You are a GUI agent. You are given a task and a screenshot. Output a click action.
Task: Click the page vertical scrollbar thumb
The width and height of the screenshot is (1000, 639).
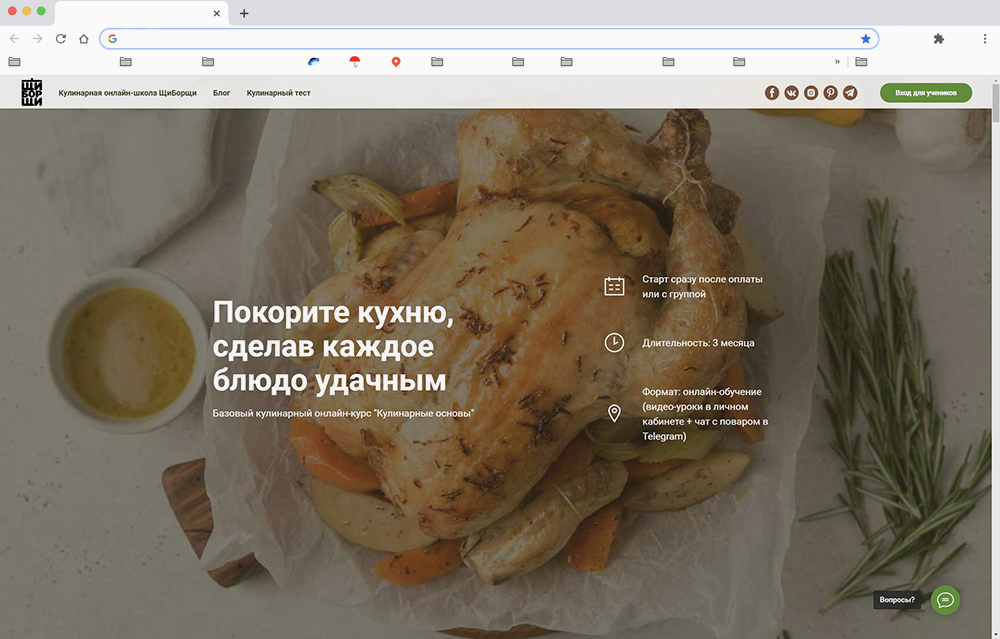click(996, 101)
